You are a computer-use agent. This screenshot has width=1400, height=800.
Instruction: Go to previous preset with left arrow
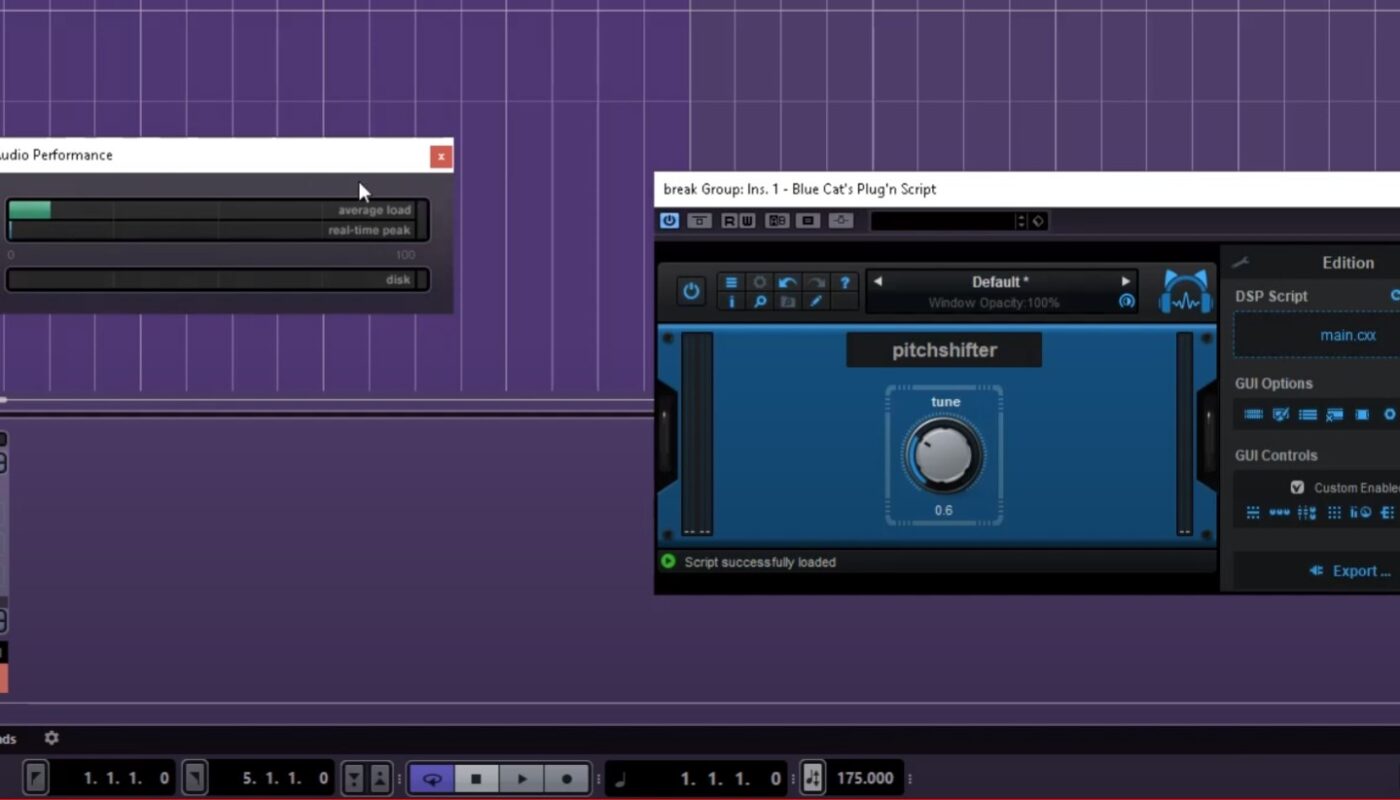point(878,281)
